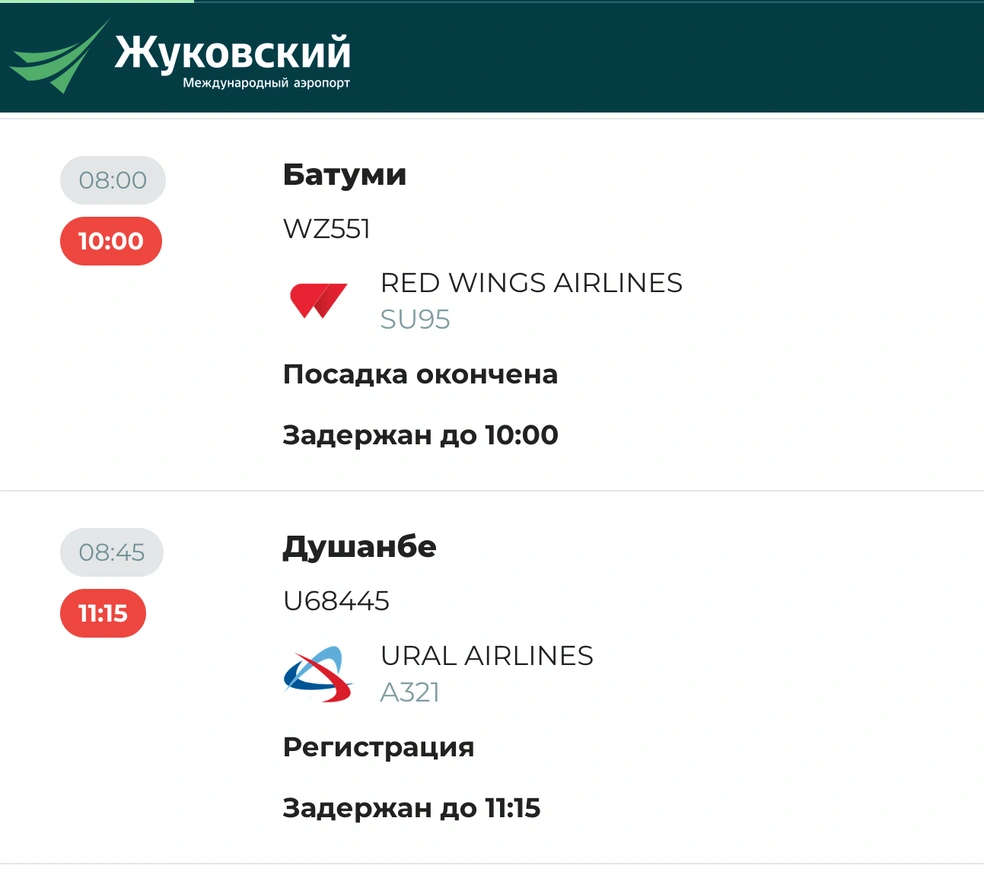
Task: Select the red 10:00 delayed time badge
Action: point(111,241)
